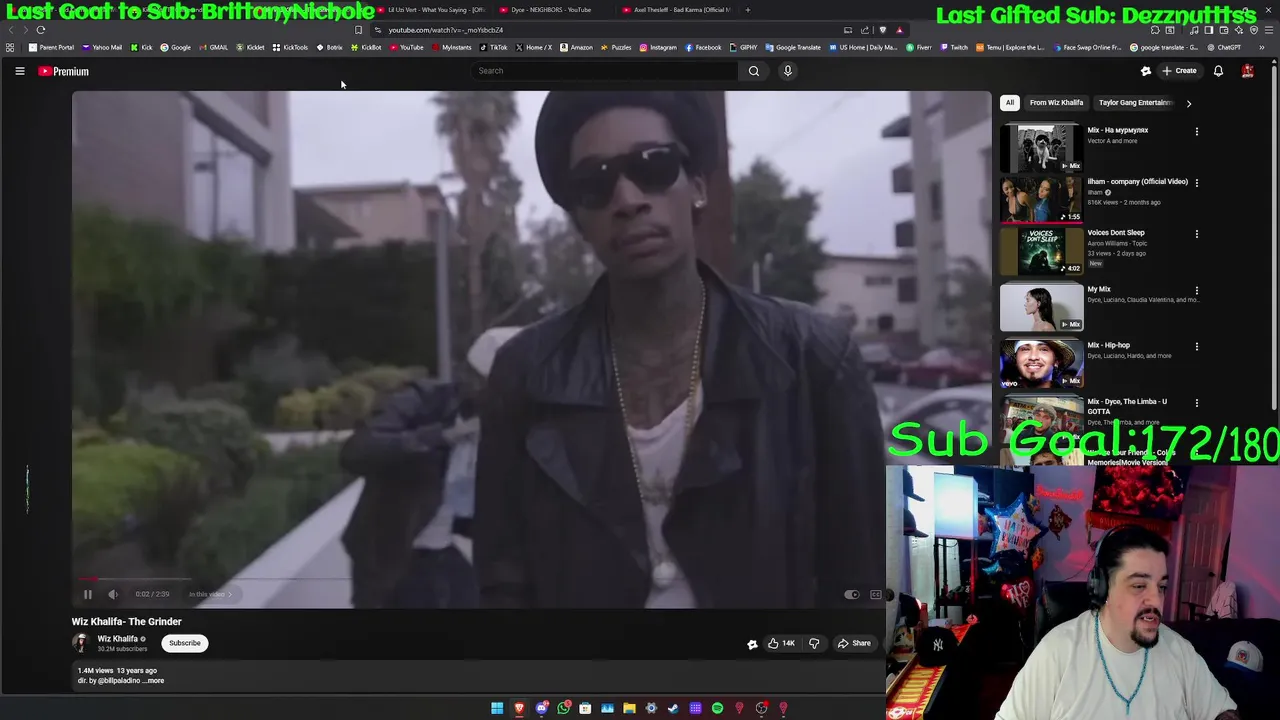1280x720 pixels.
Task: Open options for 'Voices Dont Sleep'
Action: coord(1196,234)
